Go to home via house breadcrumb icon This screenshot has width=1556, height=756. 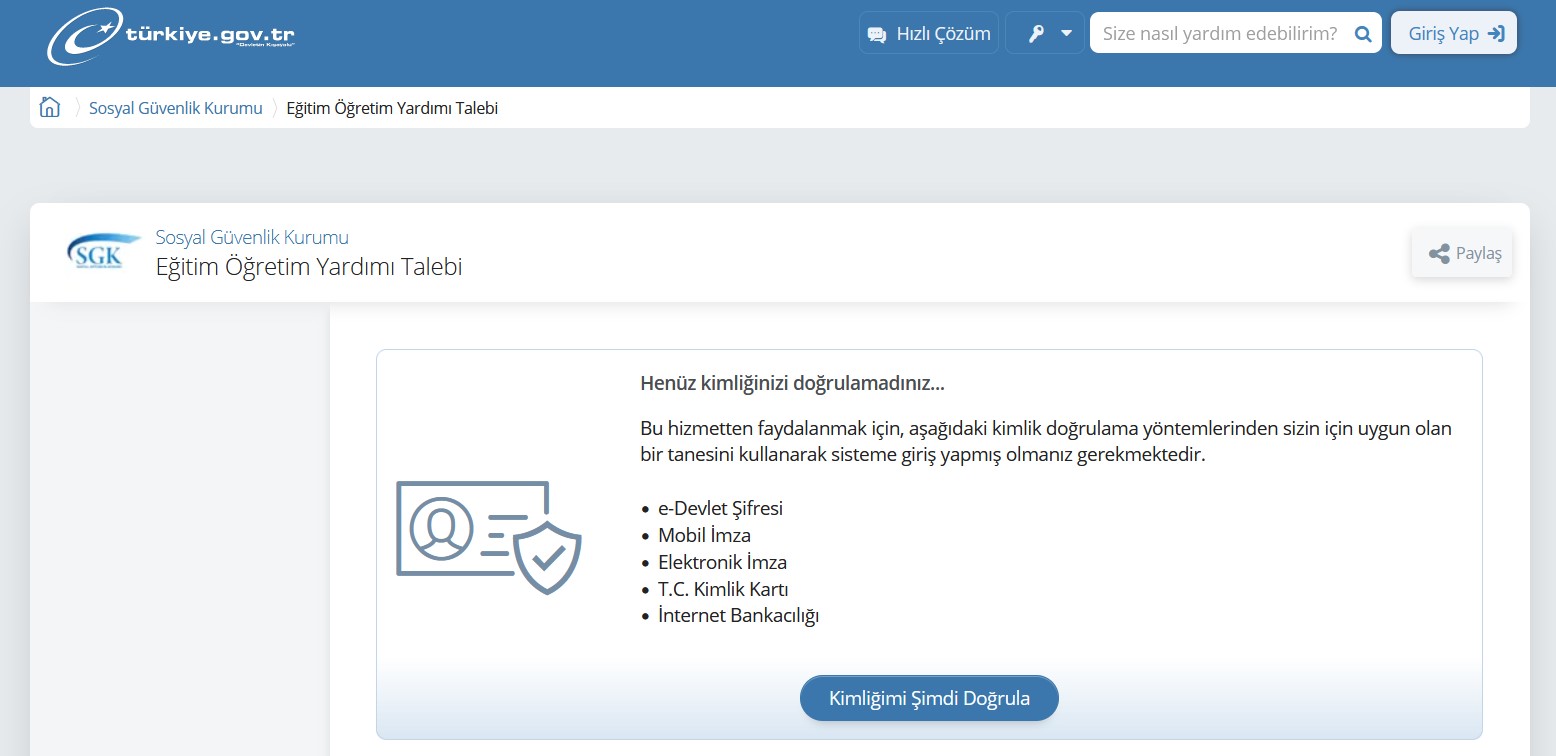(50, 107)
